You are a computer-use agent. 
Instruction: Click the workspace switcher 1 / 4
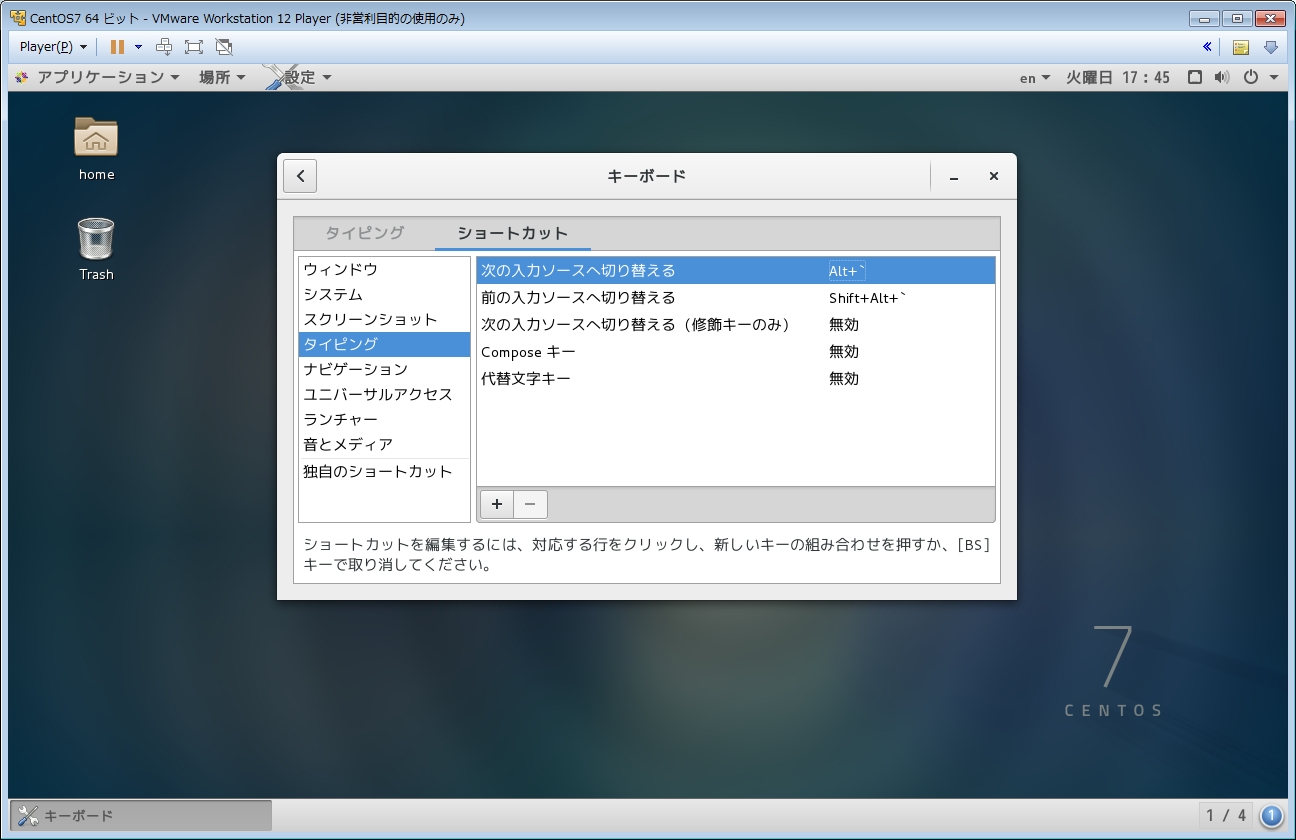(x=1226, y=815)
